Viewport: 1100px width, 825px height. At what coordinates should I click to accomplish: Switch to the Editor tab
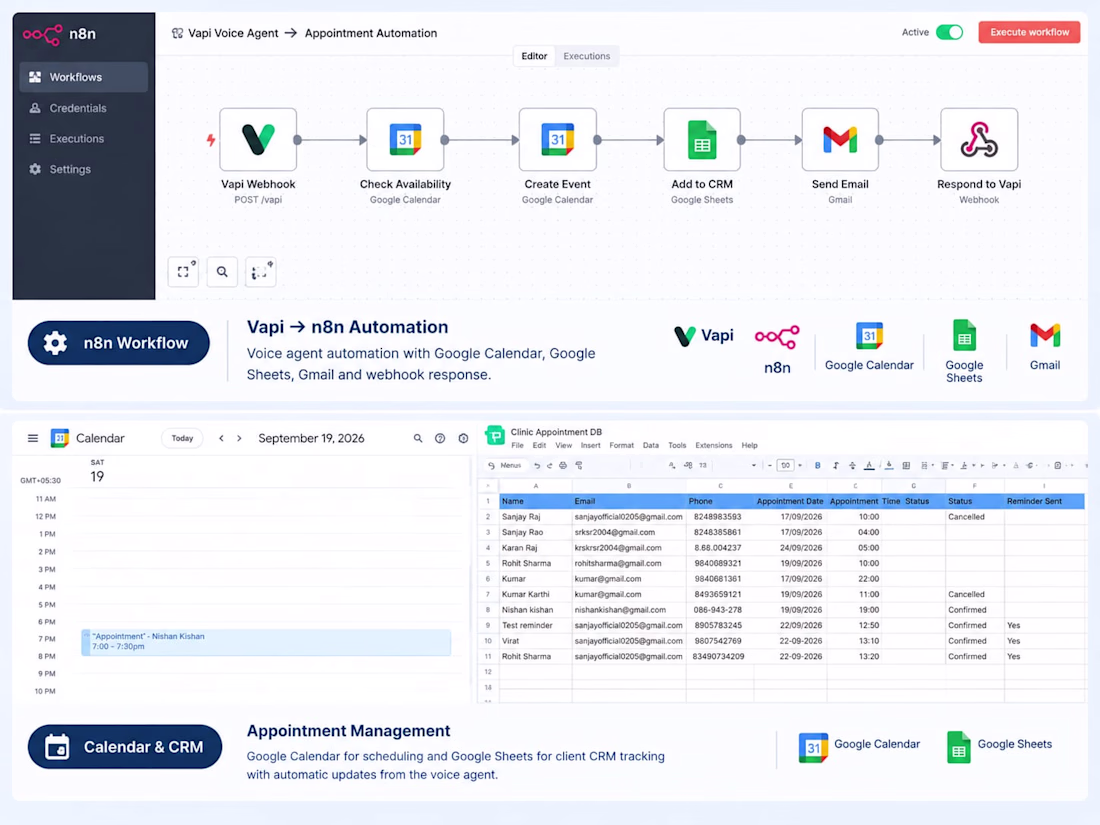coord(534,56)
